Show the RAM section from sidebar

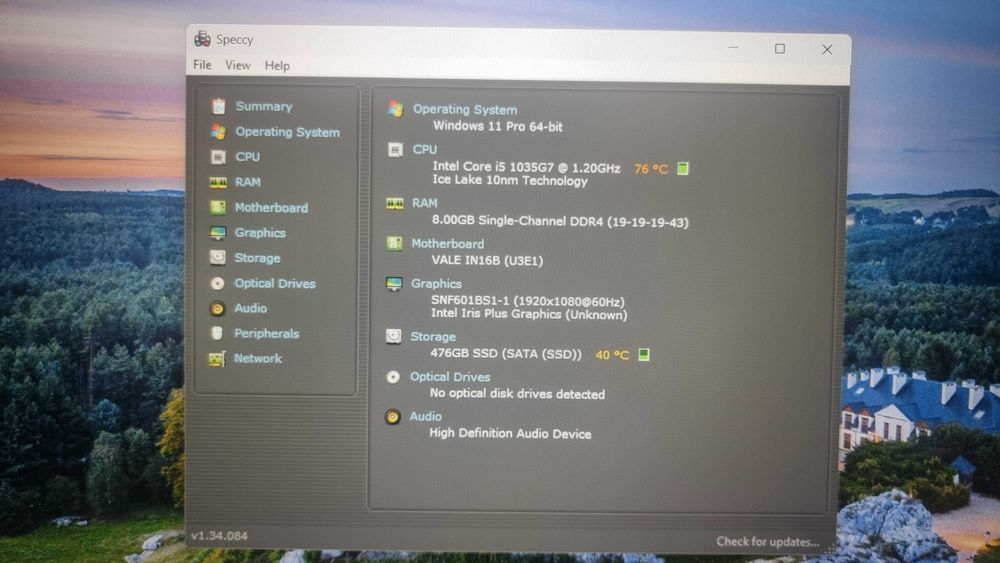(247, 182)
